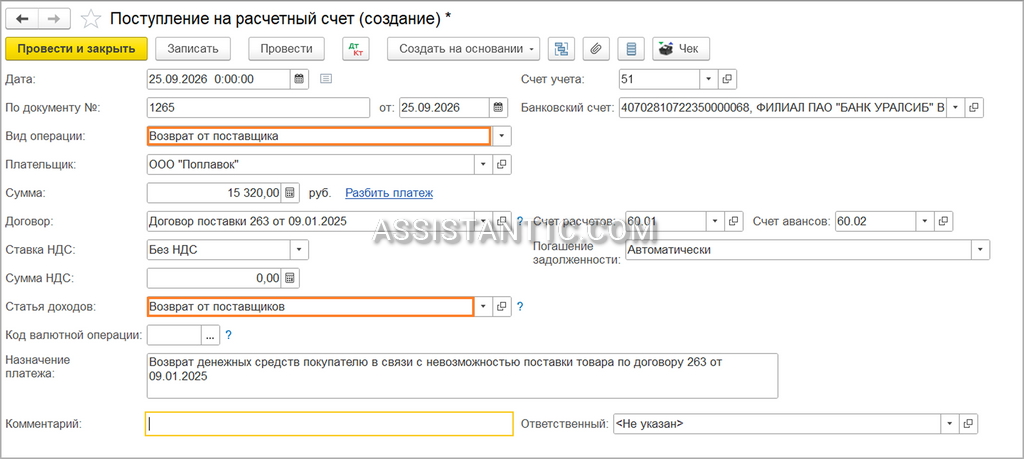Click the Плательщик field ООО "Поплавок"
The width and height of the screenshot is (1024, 459).
312,165
